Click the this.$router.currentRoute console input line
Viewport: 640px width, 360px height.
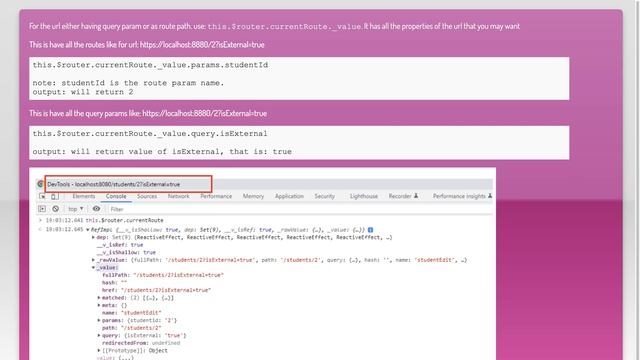pos(124,220)
